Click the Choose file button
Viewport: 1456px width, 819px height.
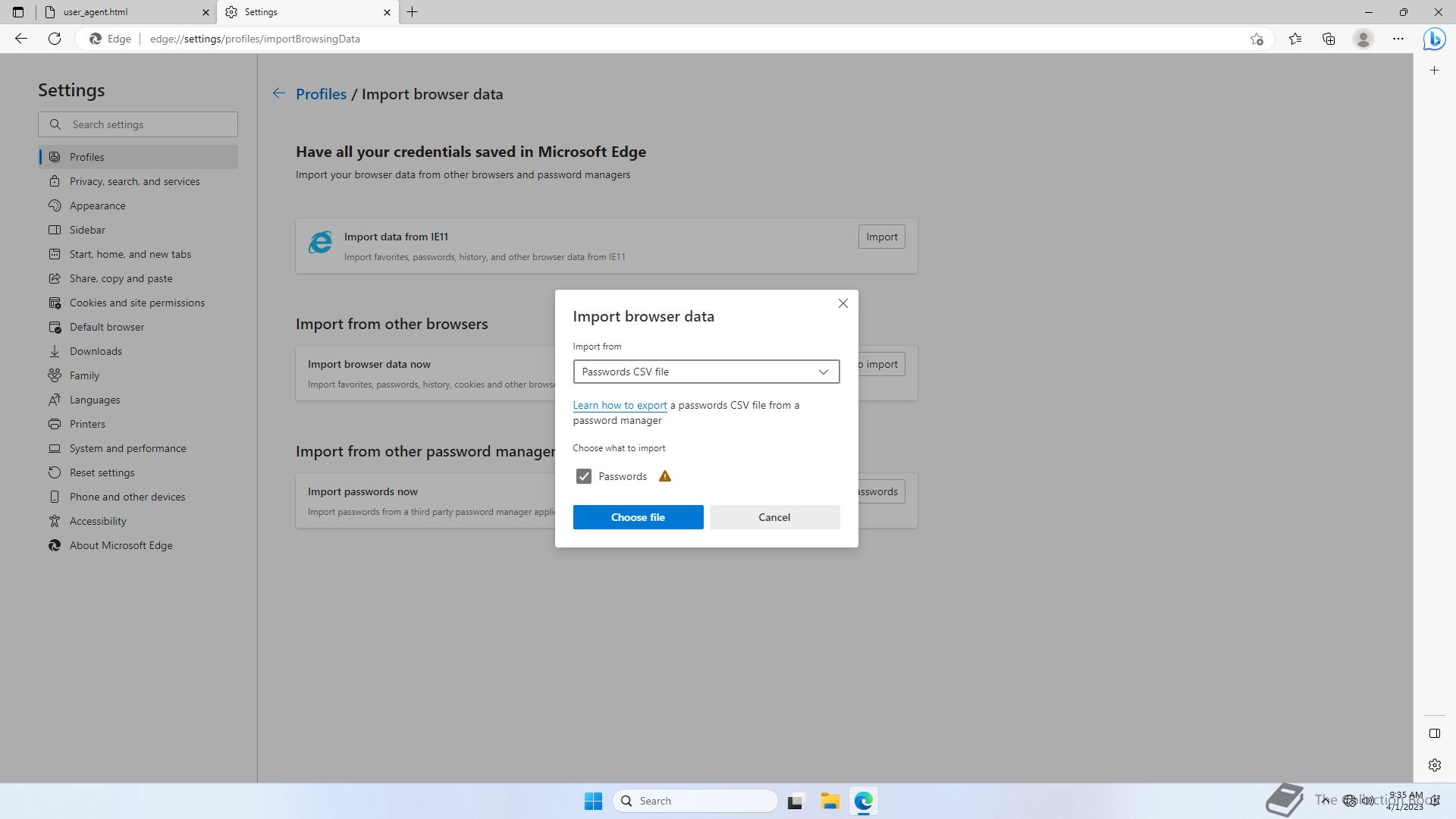(x=638, y=517)
